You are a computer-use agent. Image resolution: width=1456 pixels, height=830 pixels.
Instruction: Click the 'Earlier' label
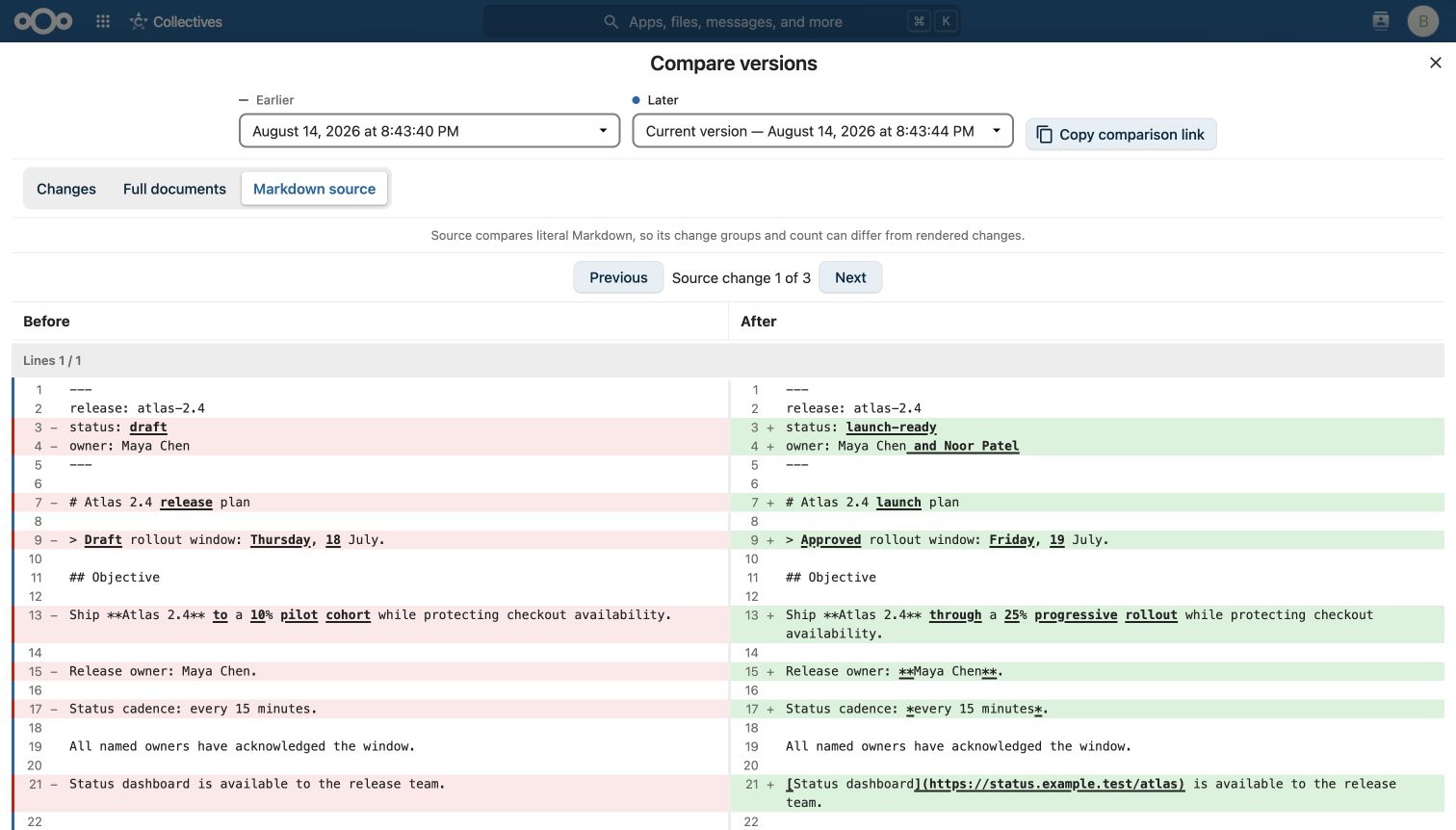tap(274, 100)
